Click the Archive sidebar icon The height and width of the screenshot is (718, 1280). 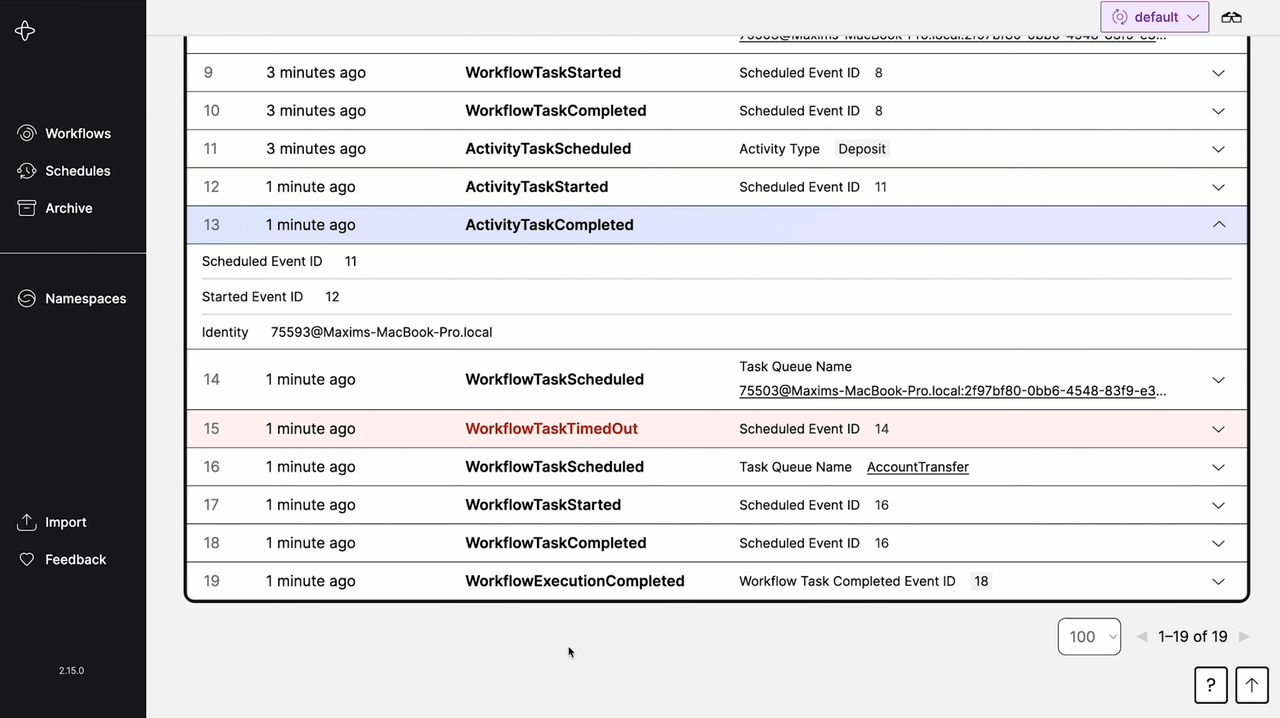click(x=27, y=208)
